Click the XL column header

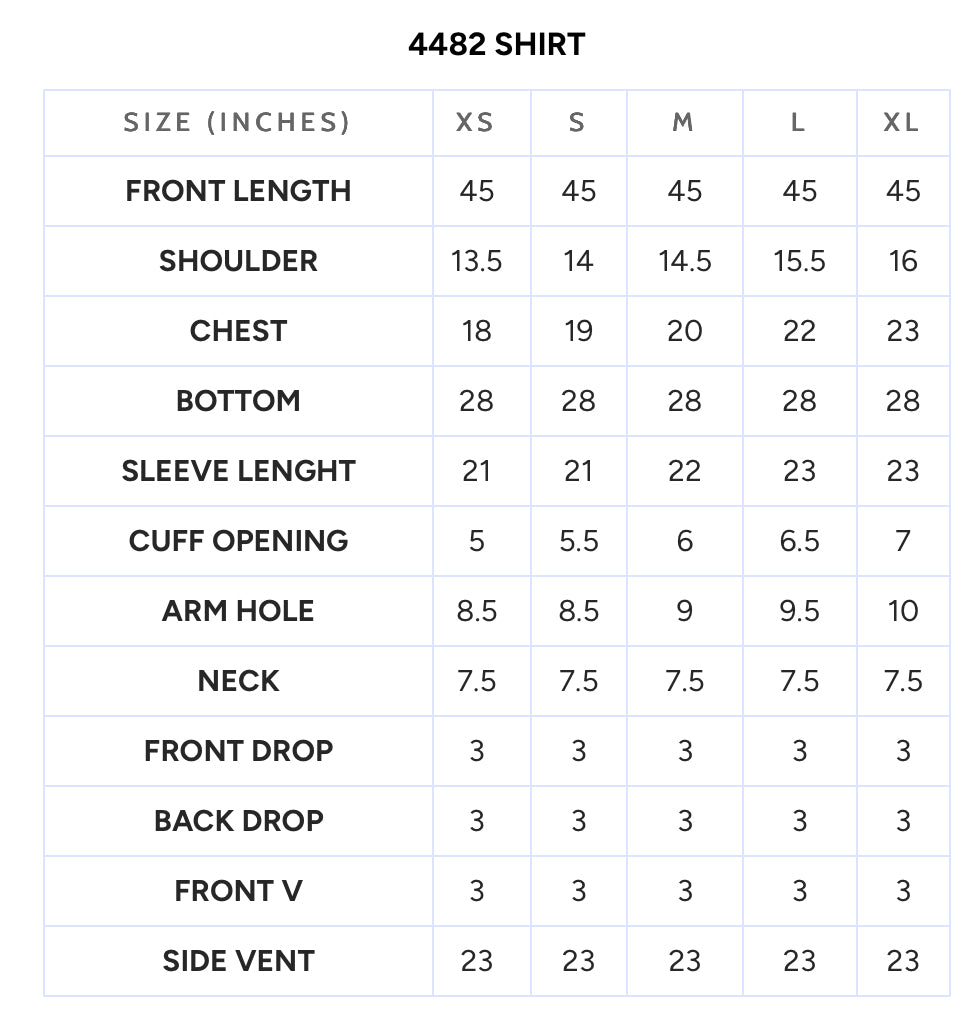[x=901, y=122]
